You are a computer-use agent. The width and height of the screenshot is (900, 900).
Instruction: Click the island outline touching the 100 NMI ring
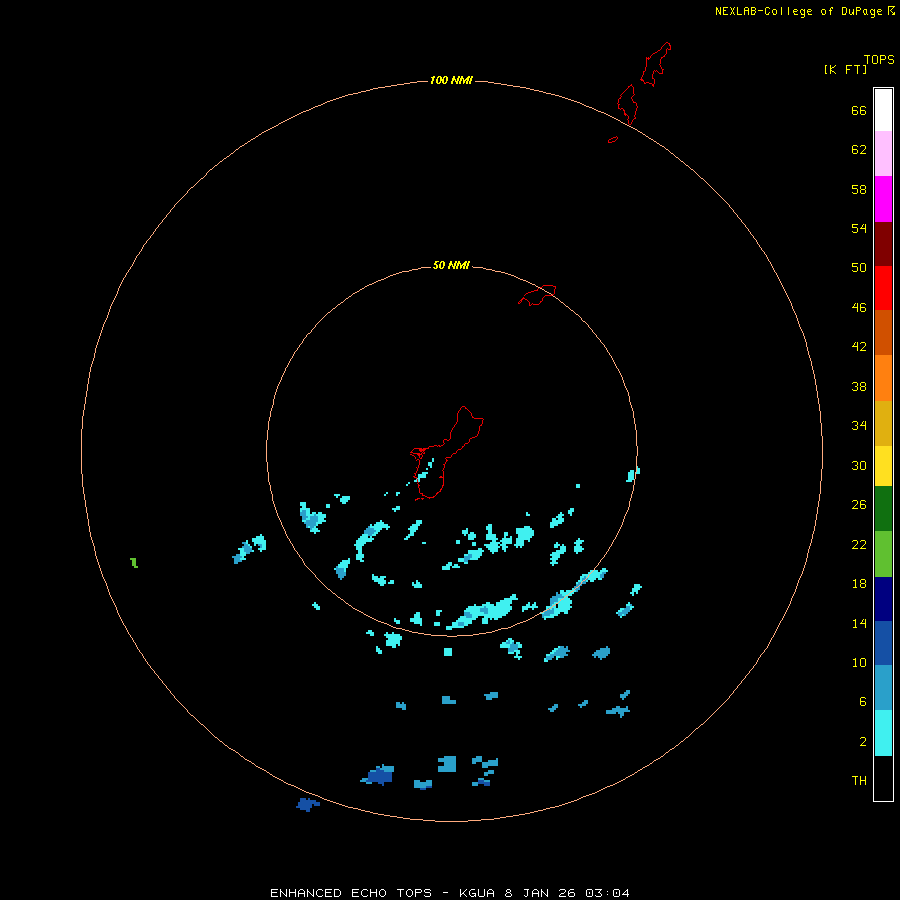(628, 104)
